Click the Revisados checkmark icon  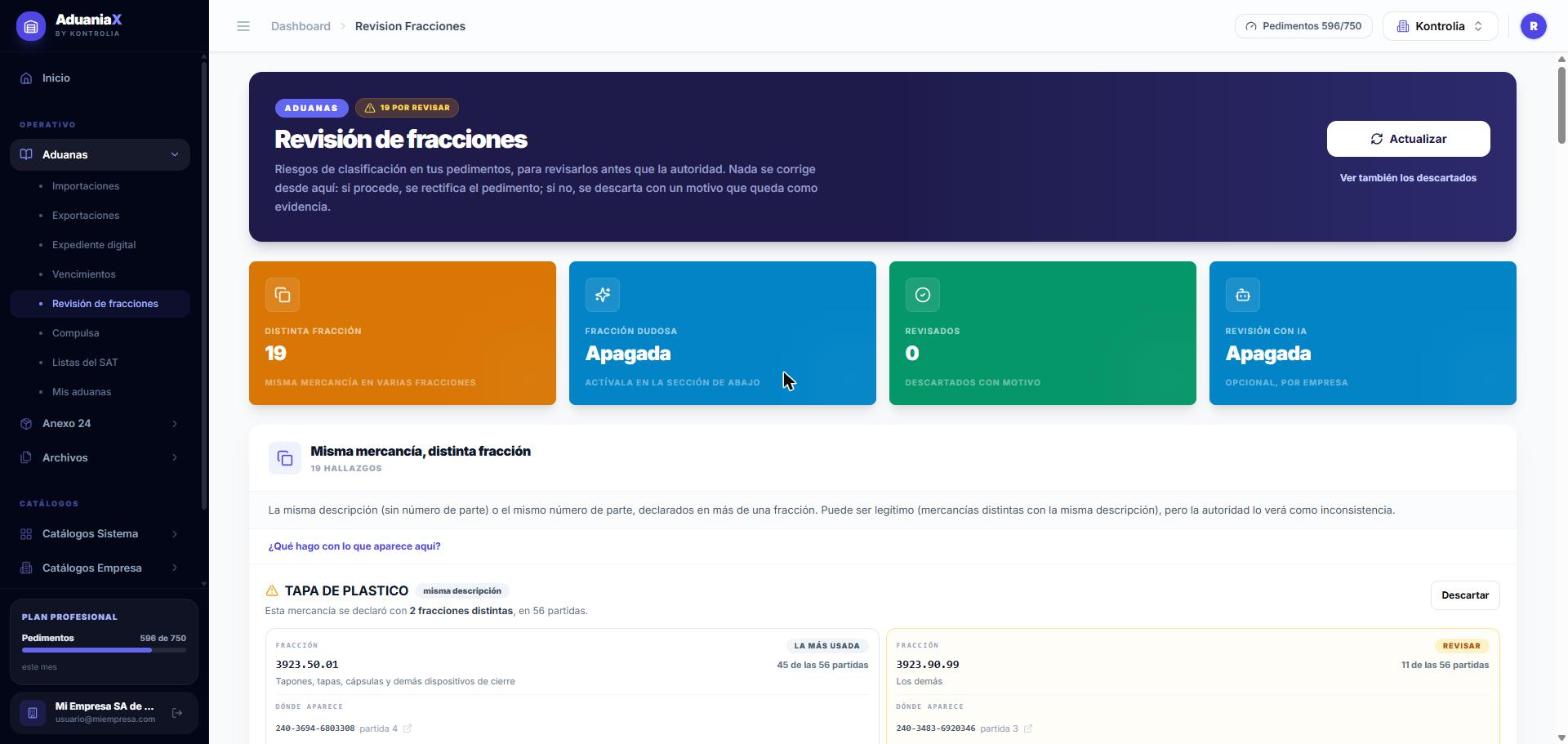click(922, 295)
